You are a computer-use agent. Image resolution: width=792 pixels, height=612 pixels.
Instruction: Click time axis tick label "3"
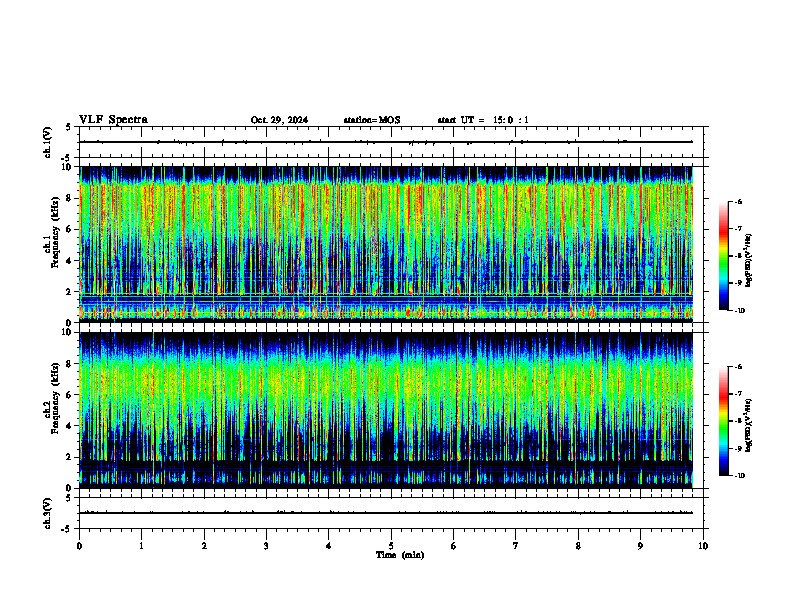point(266,546)
